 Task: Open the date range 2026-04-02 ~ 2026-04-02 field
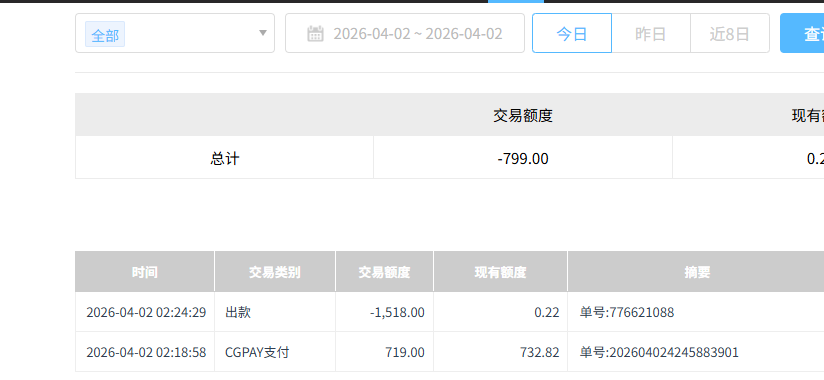(405, 33)
